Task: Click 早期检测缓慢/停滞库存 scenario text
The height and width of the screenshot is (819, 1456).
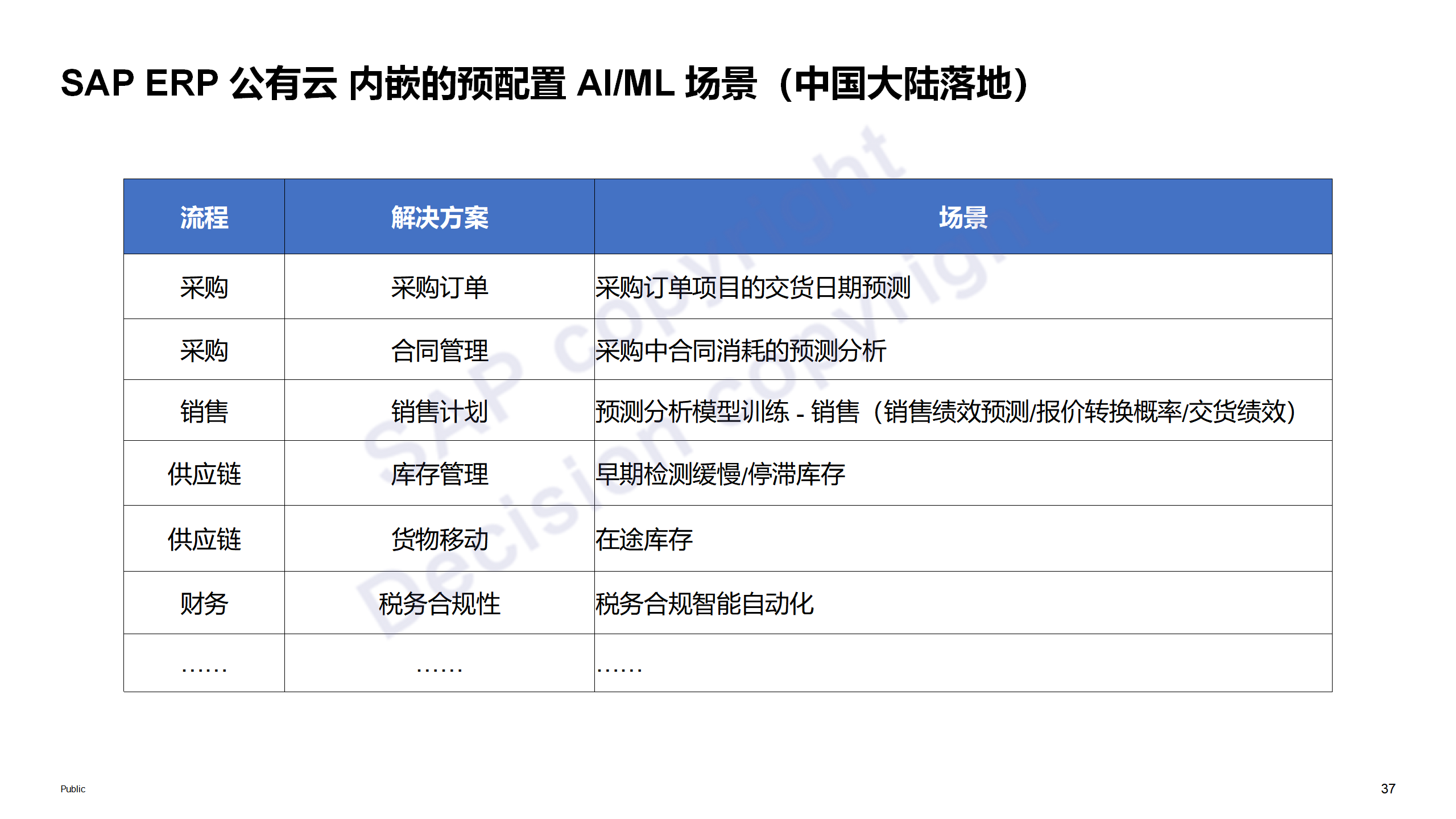Action: click(720, 474)
